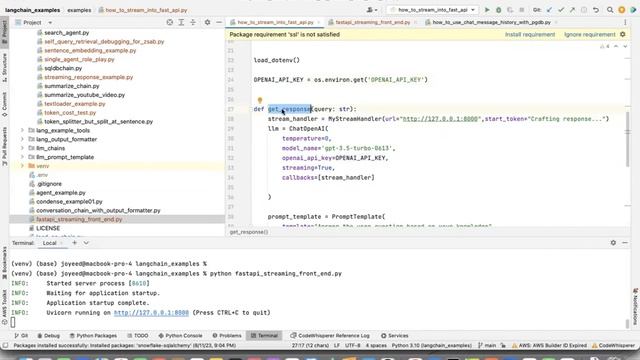The image size is (640, 360).
Task: Open the Problems tool window
Action: coord(227,336)
